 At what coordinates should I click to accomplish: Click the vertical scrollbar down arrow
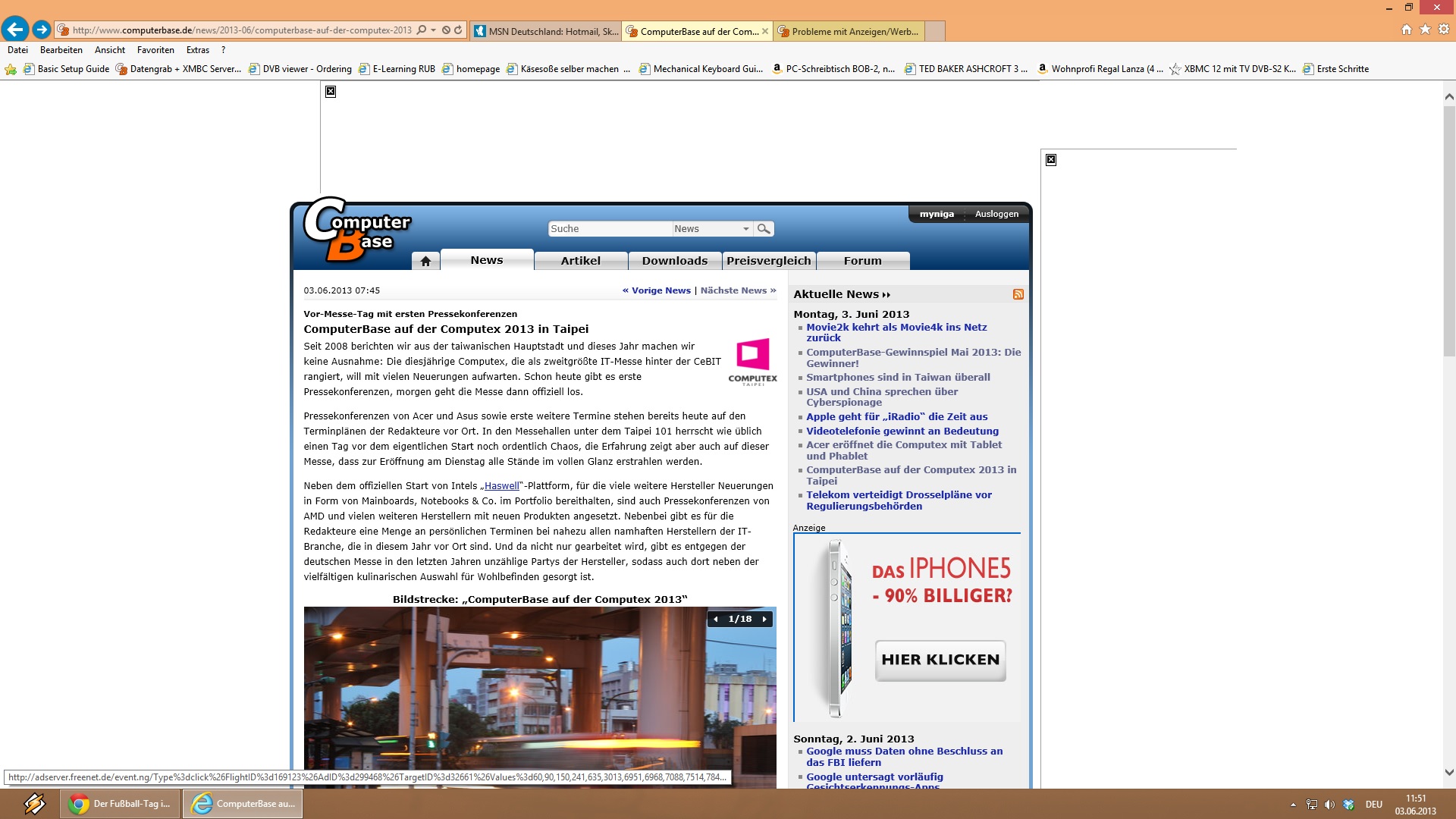1449,772
